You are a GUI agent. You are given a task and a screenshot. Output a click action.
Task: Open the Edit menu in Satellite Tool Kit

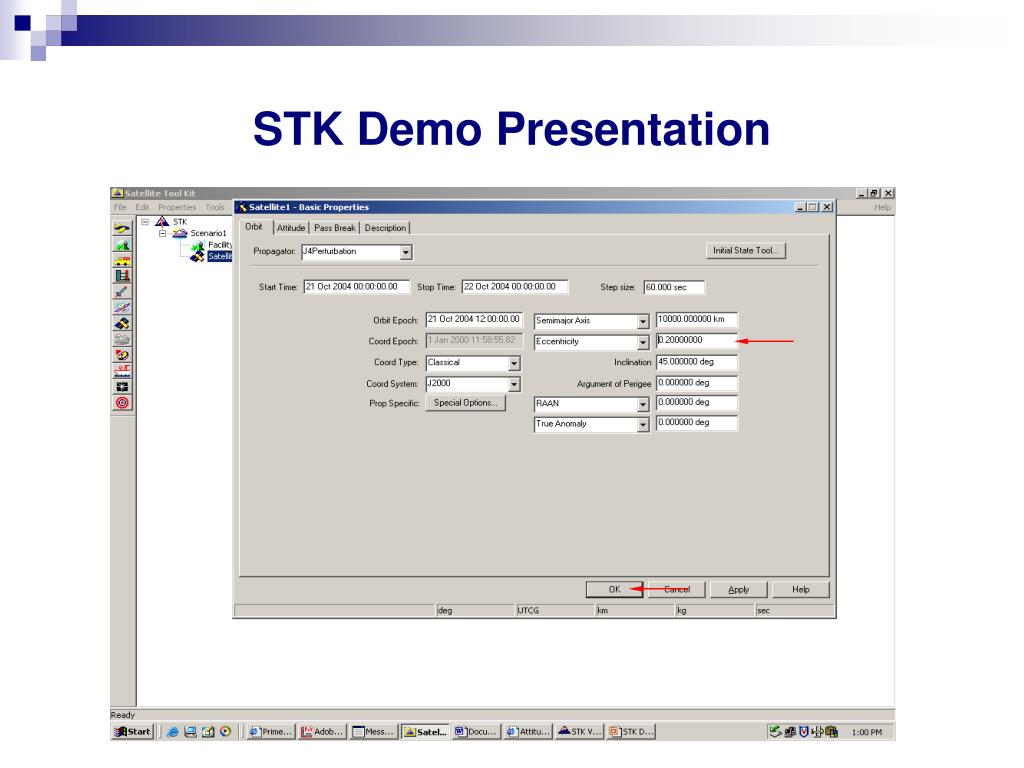(142, 207)
